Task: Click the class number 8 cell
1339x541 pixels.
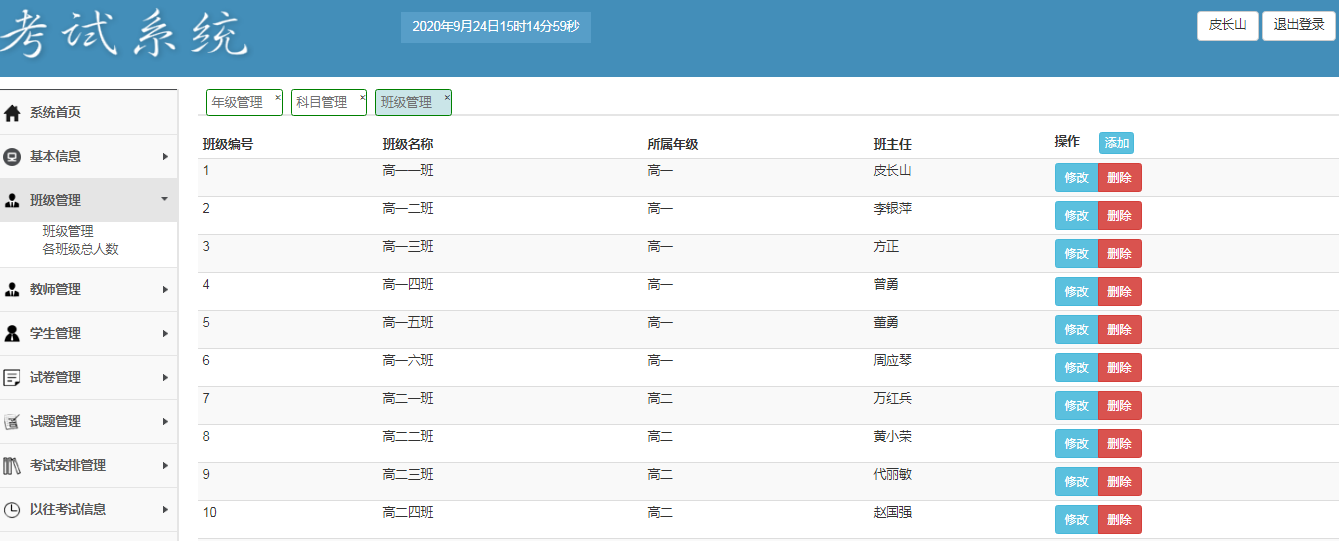Action: click(x=206, y=437)
